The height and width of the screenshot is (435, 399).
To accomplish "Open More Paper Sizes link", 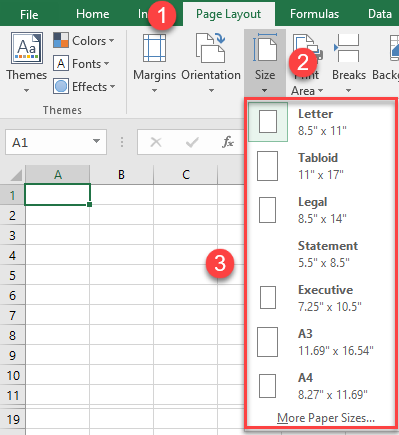I will tap(326, 418).
